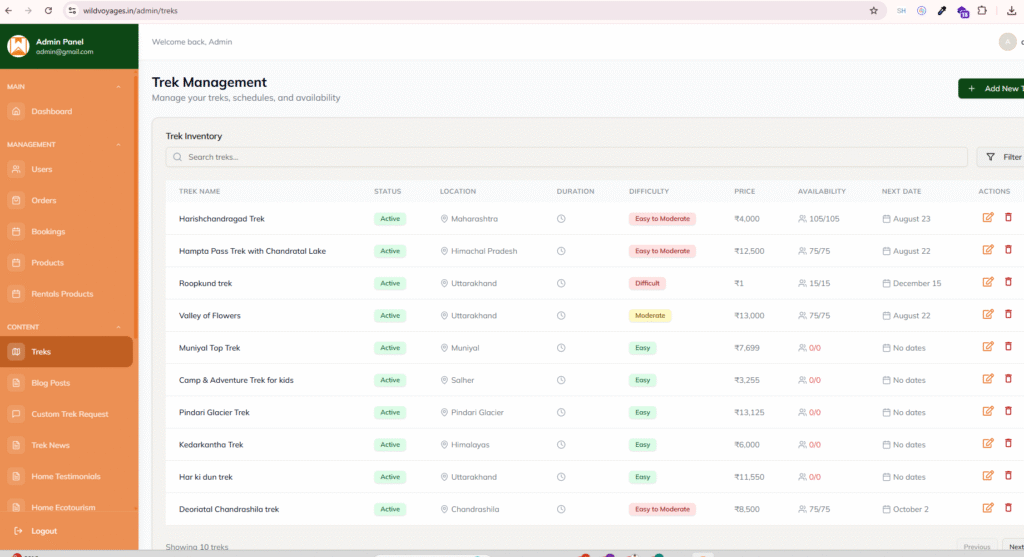The image size is (1024, 557).
Task: Delete the Harishchandragad Trek entry
Action: [1008, 217]
